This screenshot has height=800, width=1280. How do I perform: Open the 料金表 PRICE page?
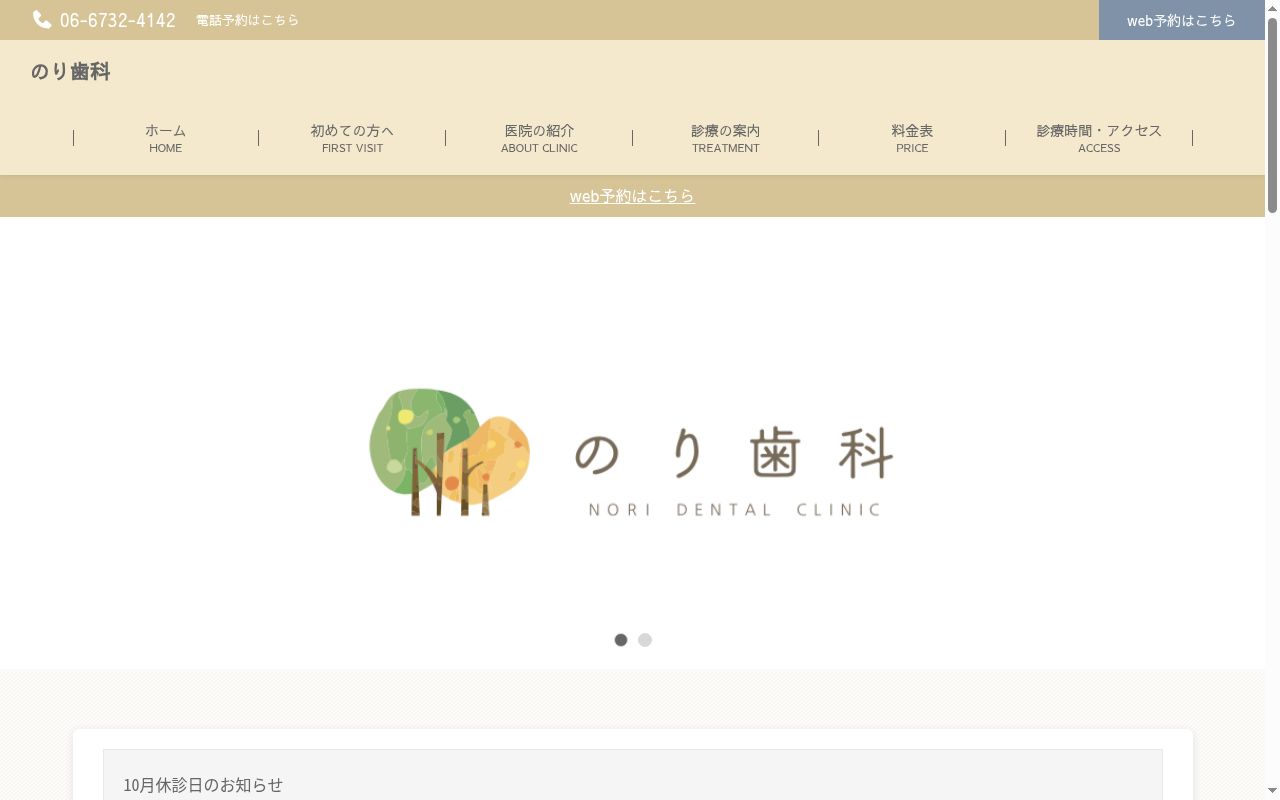[x=912, y=138]
